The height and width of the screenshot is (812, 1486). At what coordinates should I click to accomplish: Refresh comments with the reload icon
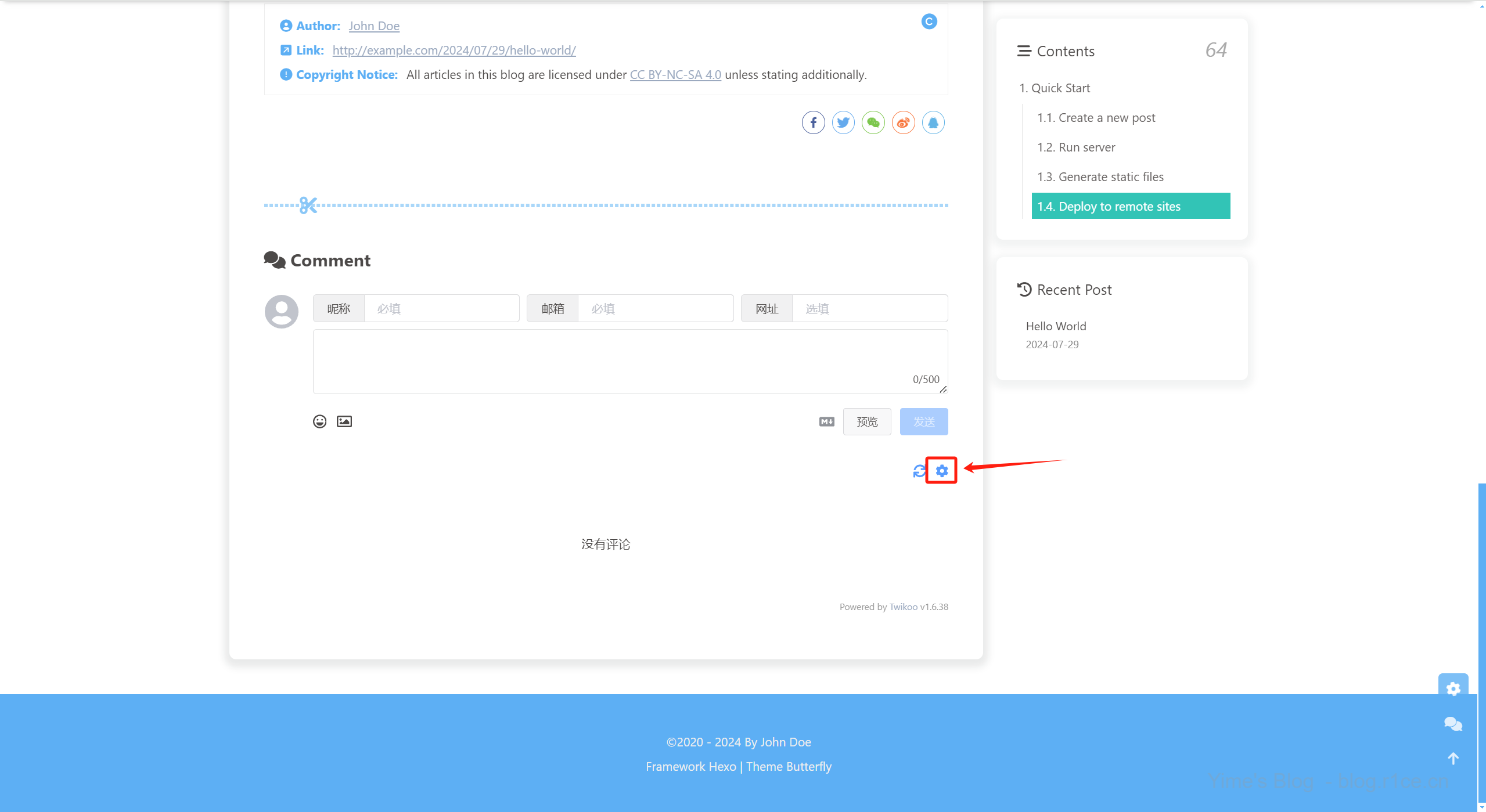[x=919, y=471]
